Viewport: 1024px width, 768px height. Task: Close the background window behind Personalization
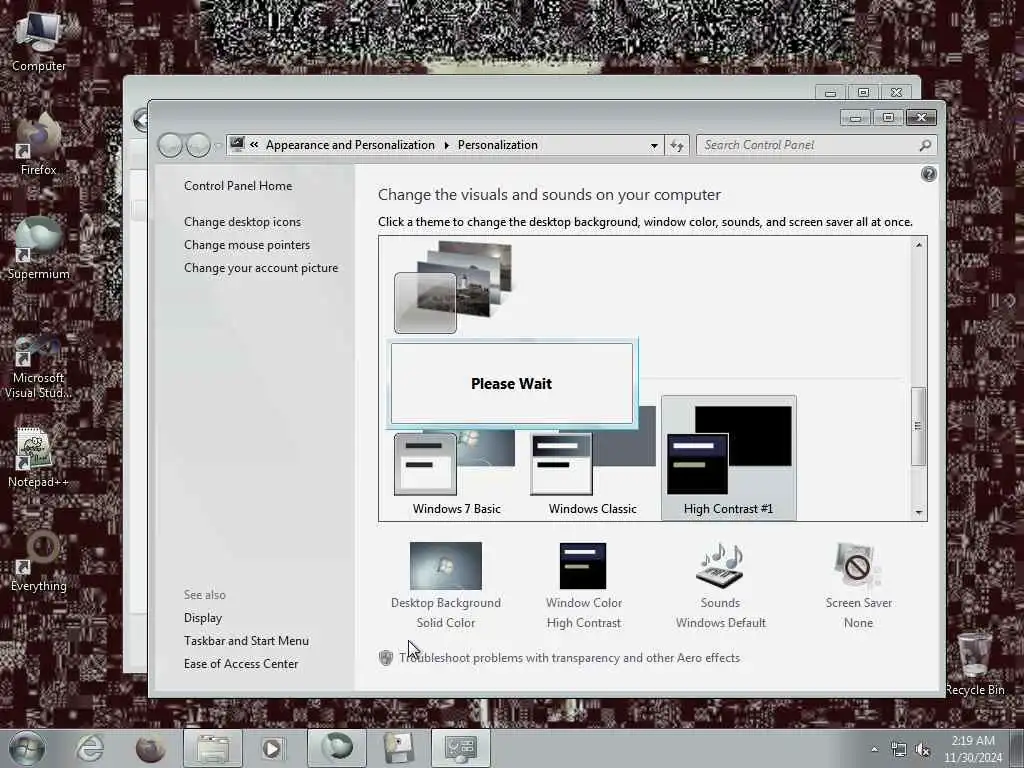pyautogui.click(x=896, y=93)
